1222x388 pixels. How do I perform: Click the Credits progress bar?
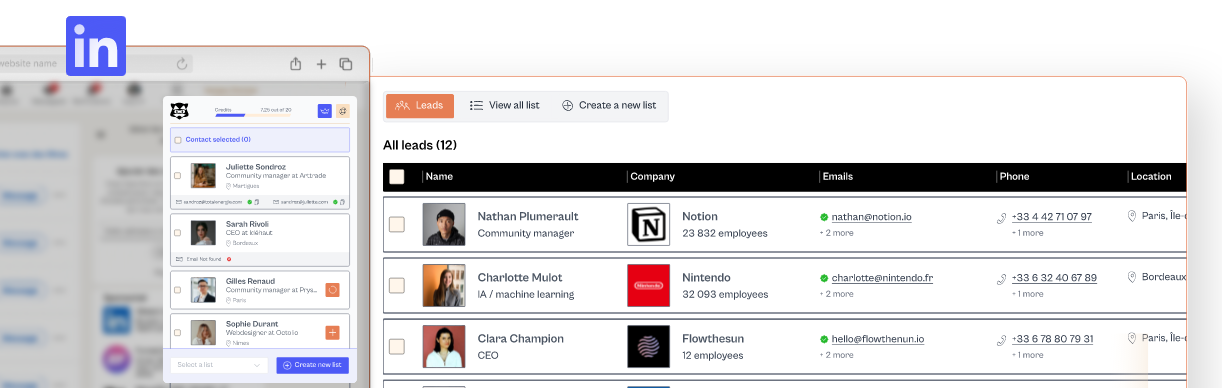(x=252, y=115)
